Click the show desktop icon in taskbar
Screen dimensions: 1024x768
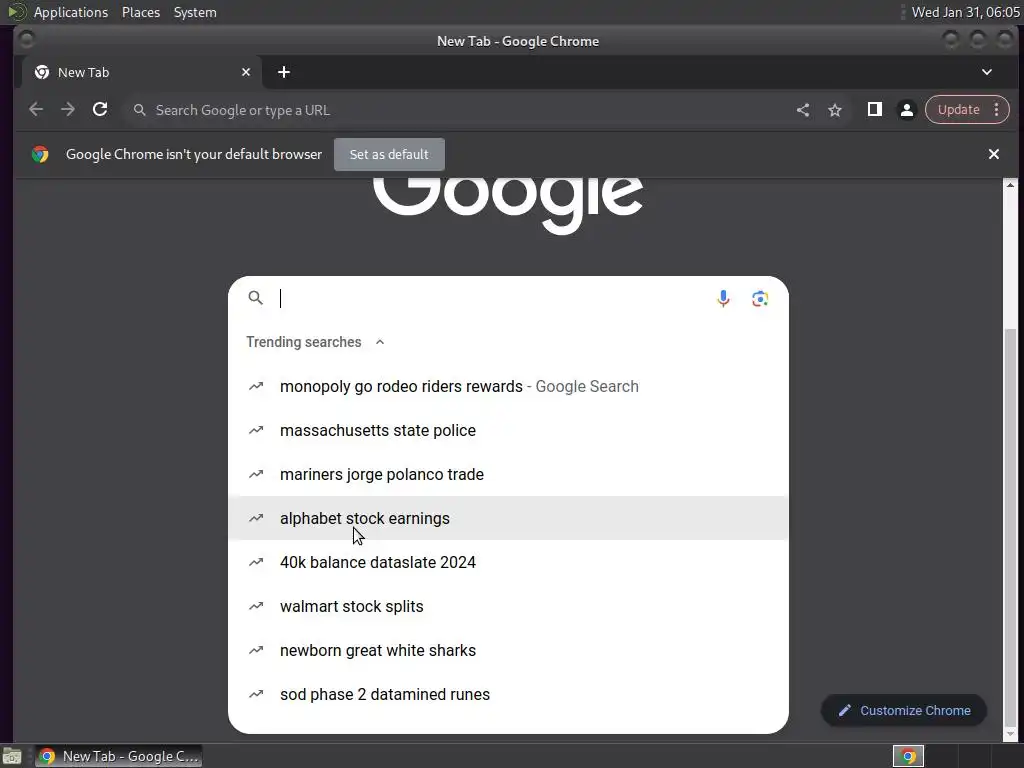coord(11,756)
